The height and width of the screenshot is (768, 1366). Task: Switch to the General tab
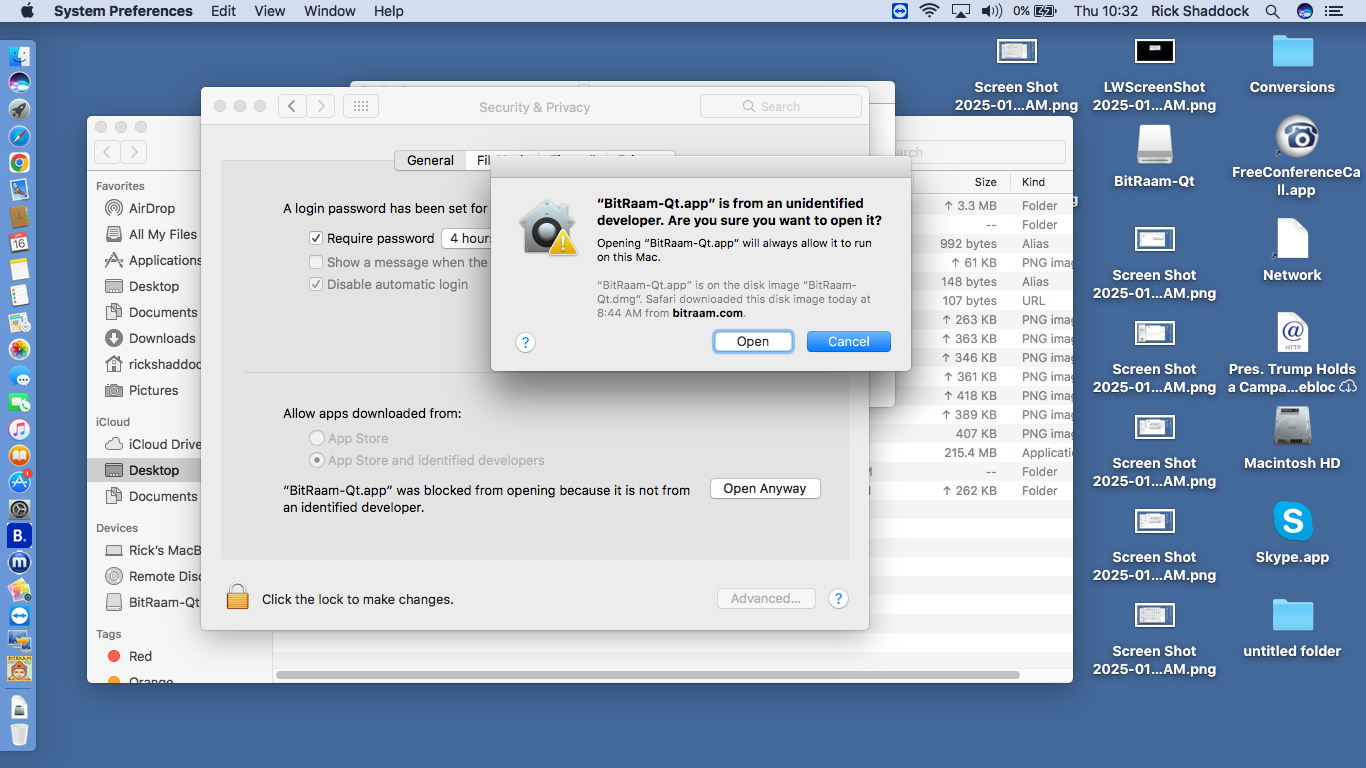[430, 160]
